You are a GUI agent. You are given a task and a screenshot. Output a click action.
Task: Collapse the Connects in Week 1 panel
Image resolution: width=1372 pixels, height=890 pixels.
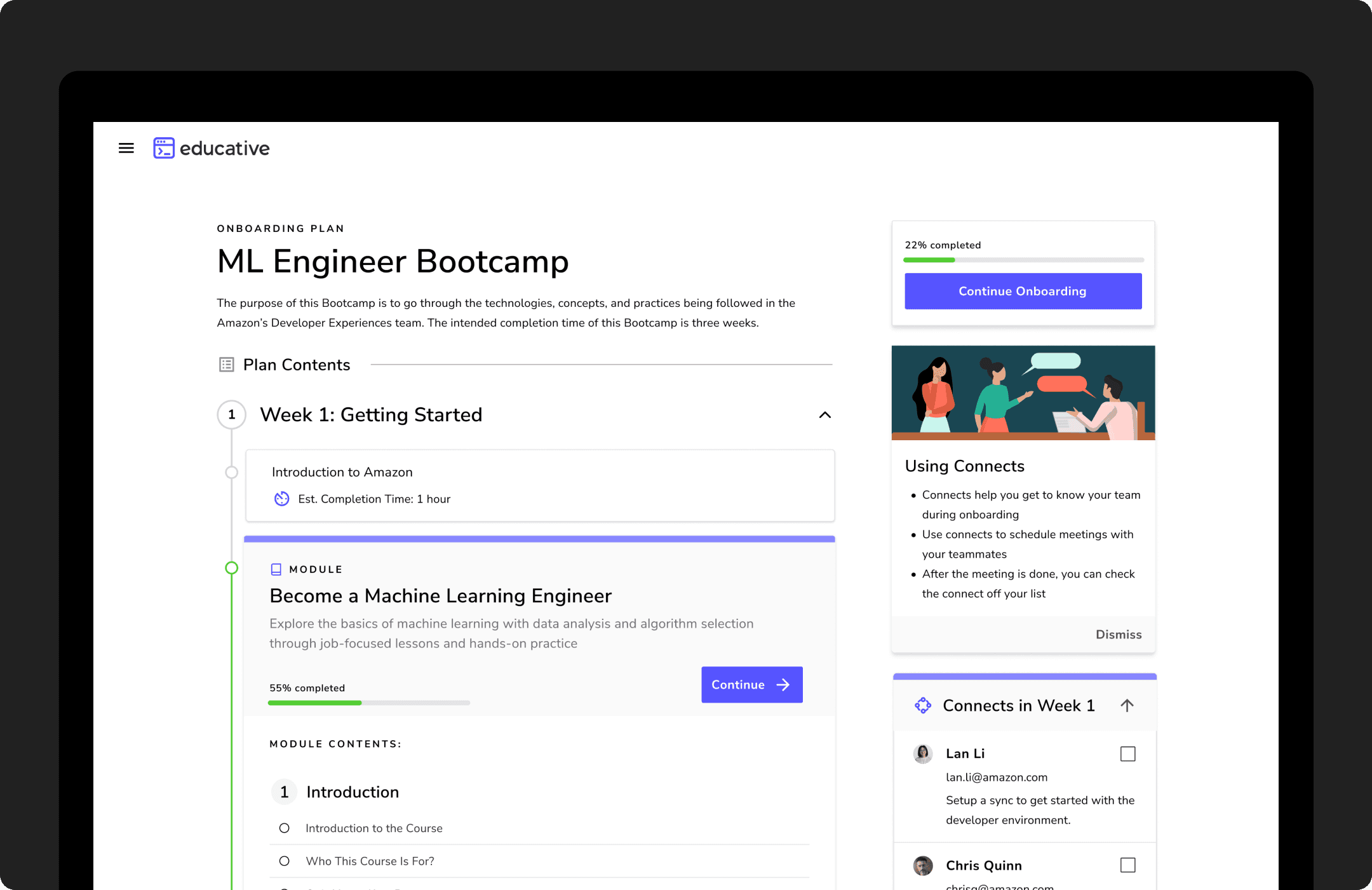point(1127,705)
